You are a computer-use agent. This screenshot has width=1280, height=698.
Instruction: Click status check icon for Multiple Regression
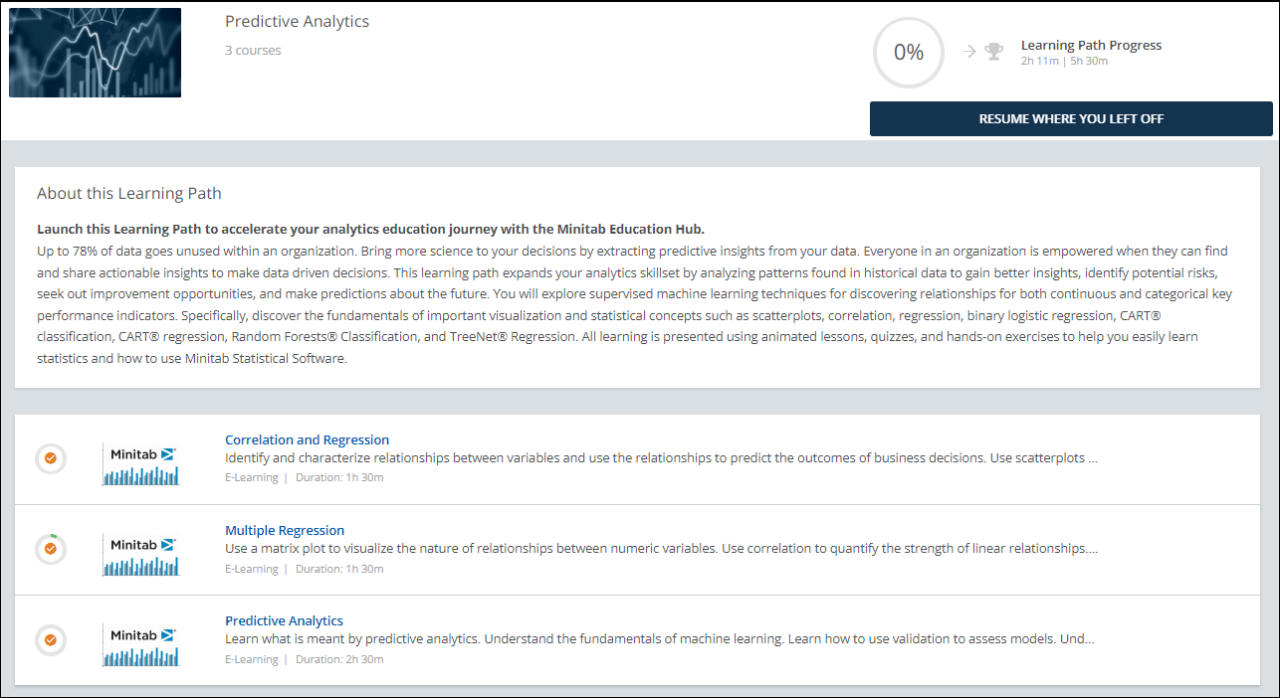pyautogui.click(x=50, y=549)
